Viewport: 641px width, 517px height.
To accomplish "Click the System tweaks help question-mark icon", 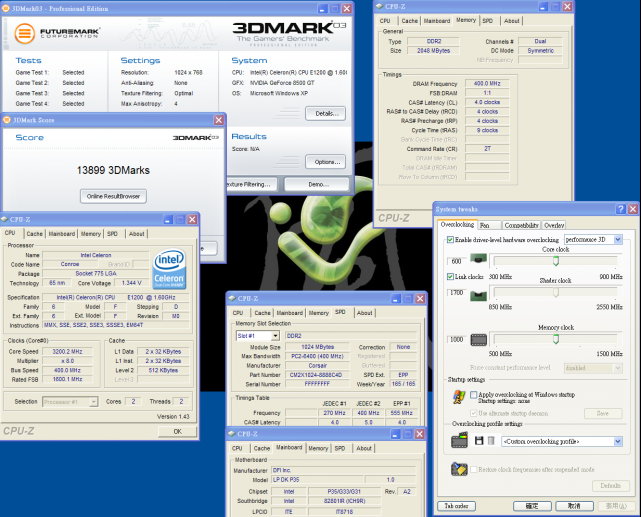I will coord(621,209).
